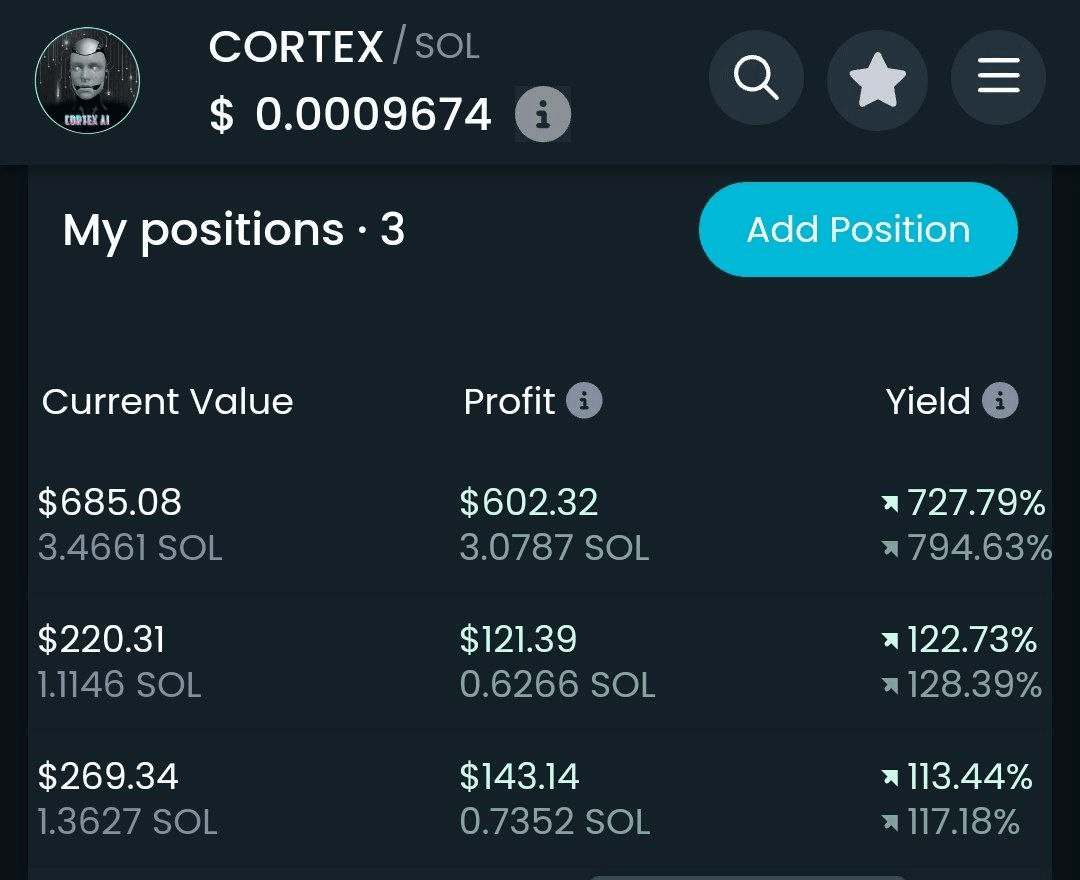Open the $220.31 position row
Image resolution: width=1080 pixels, height=880 pixels.
click(540, 662)
